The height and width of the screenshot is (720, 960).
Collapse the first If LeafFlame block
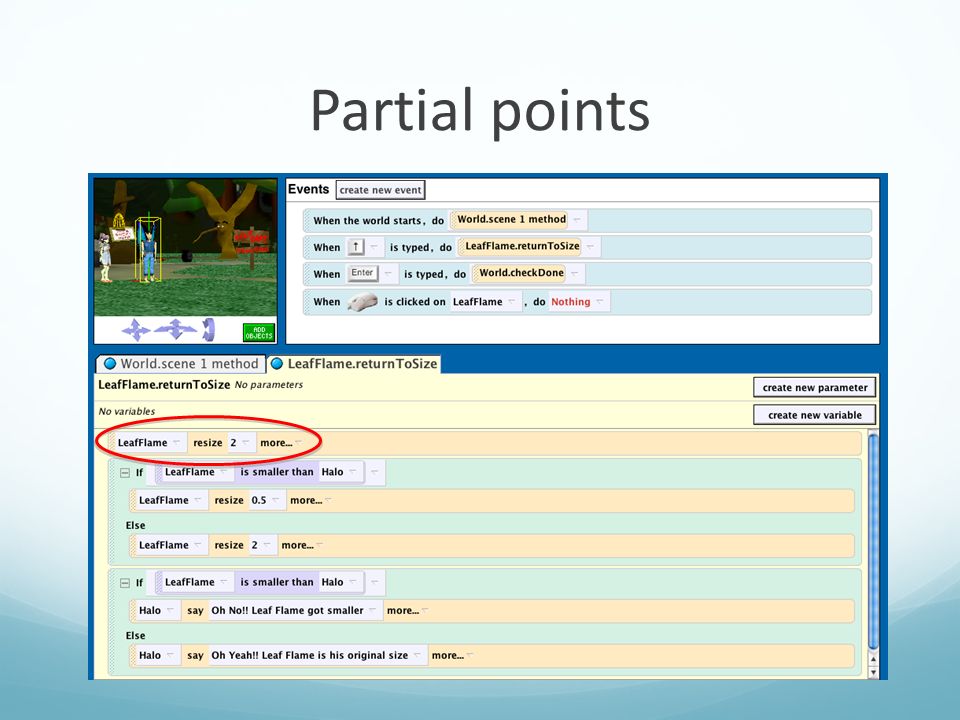[125, 473]
